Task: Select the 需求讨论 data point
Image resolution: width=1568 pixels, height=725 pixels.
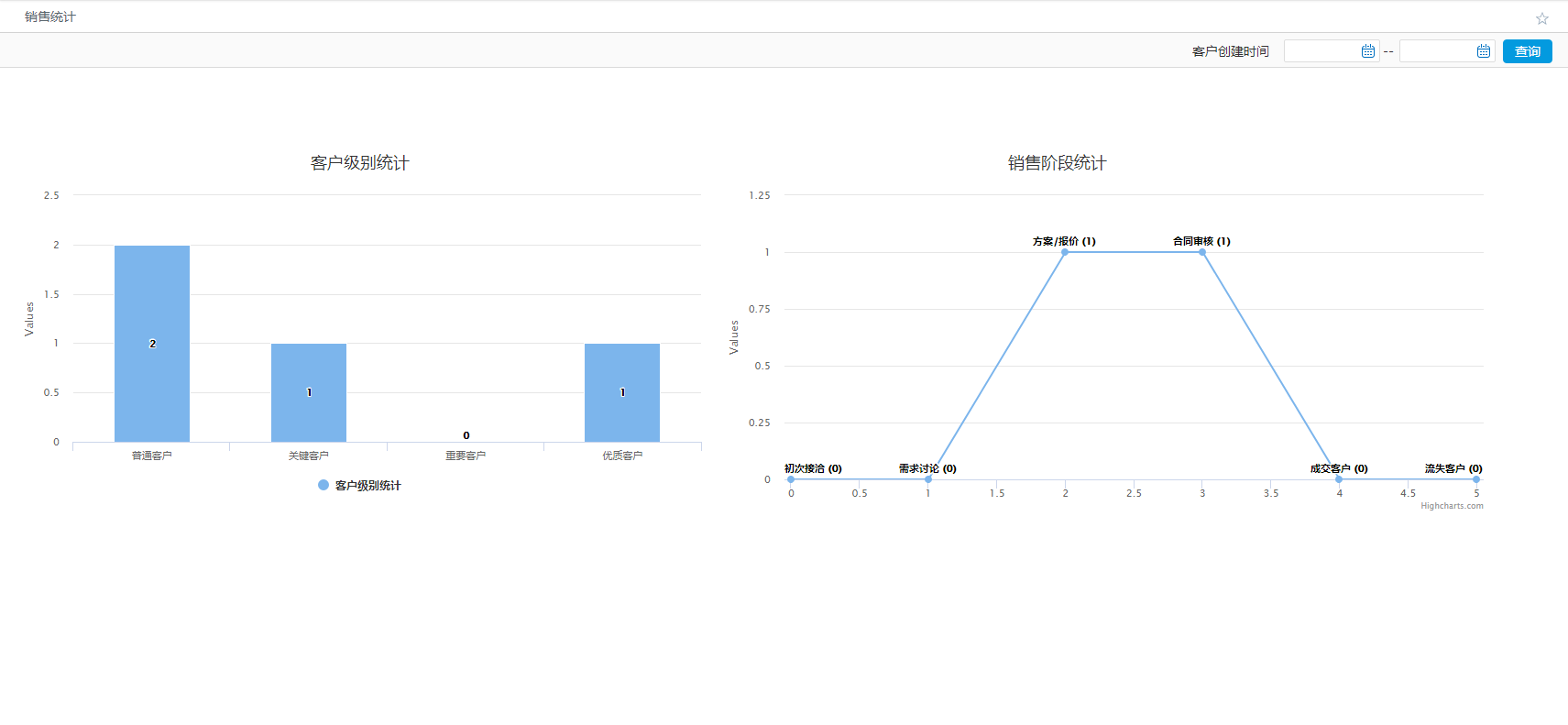Action: (x=928, y=479)
